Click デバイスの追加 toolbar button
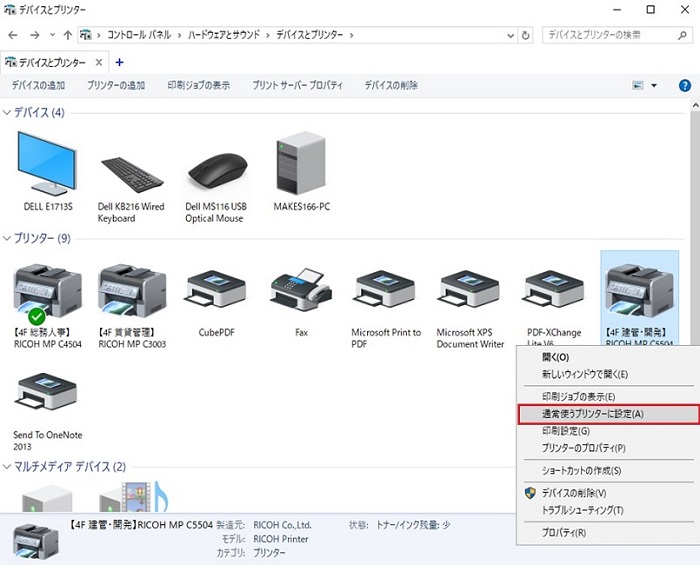The height and width of the screenshot is (565, 700). coord(38,85)
